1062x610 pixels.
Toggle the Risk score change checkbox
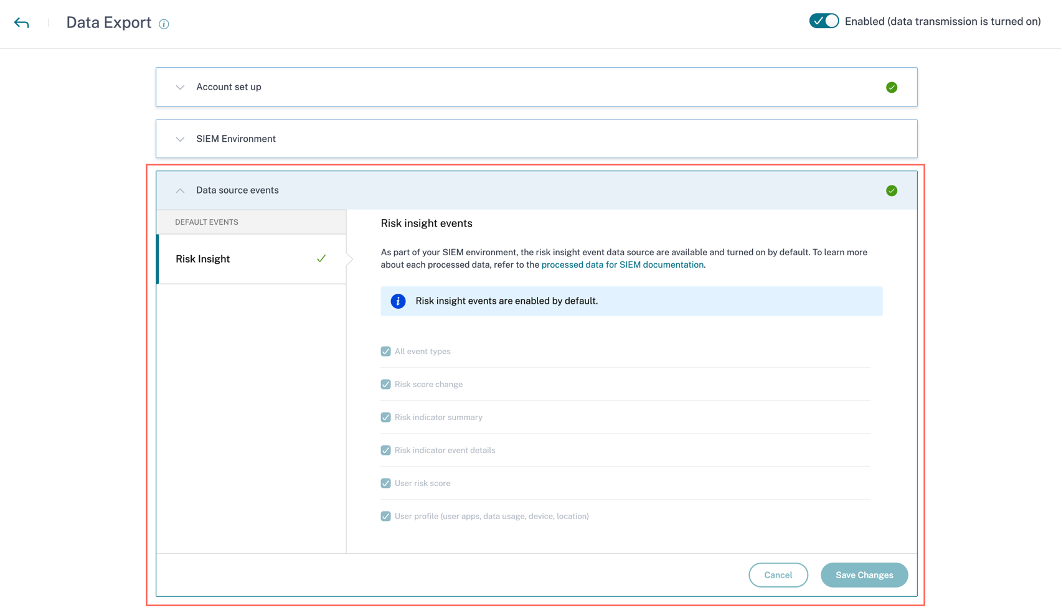[386, 384]
